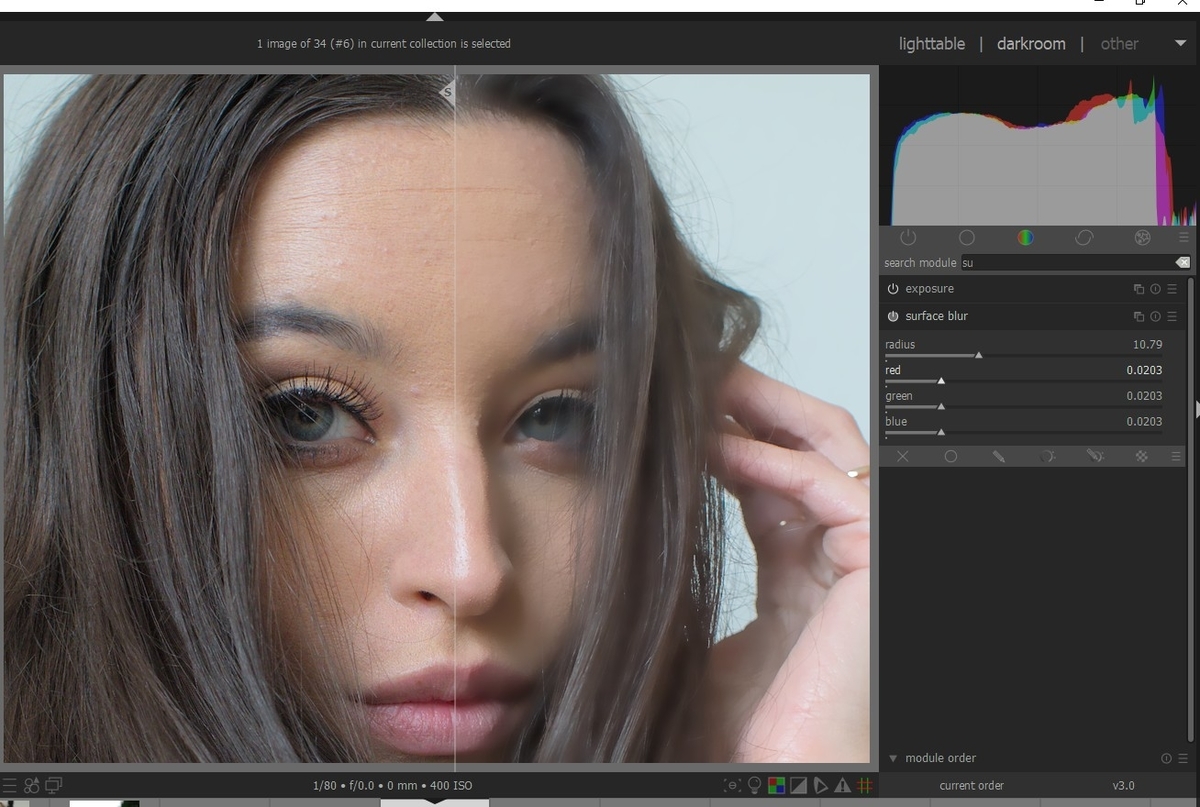This screenshot has width=1200, height=807.
Task: Show effects modules group (sparkle icon)
Action: click(1143, 238)
